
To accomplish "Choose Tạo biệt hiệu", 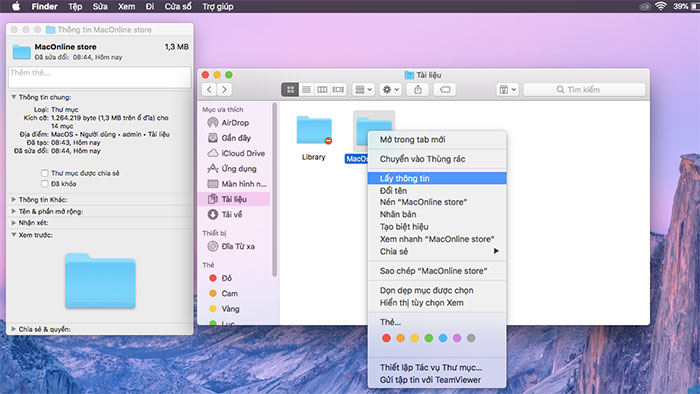I will (437, 227).
